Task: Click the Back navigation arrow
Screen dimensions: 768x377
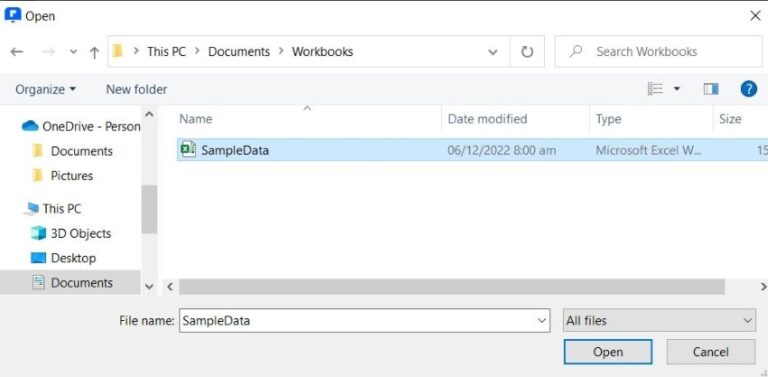Action: pyautogui.click(x=17, y=52)
